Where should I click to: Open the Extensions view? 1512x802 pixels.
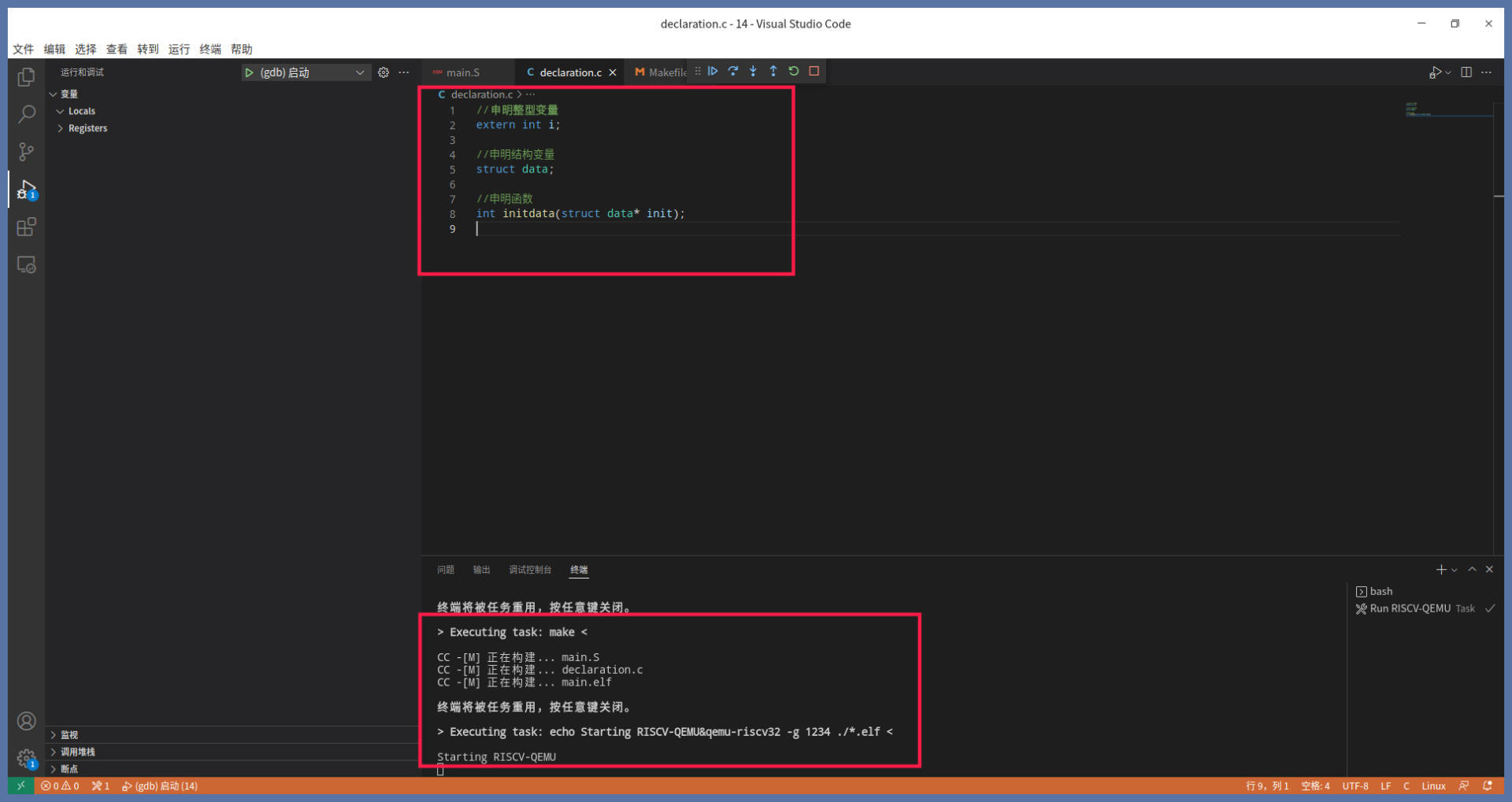pyautogui.click(x=26, y=227)
